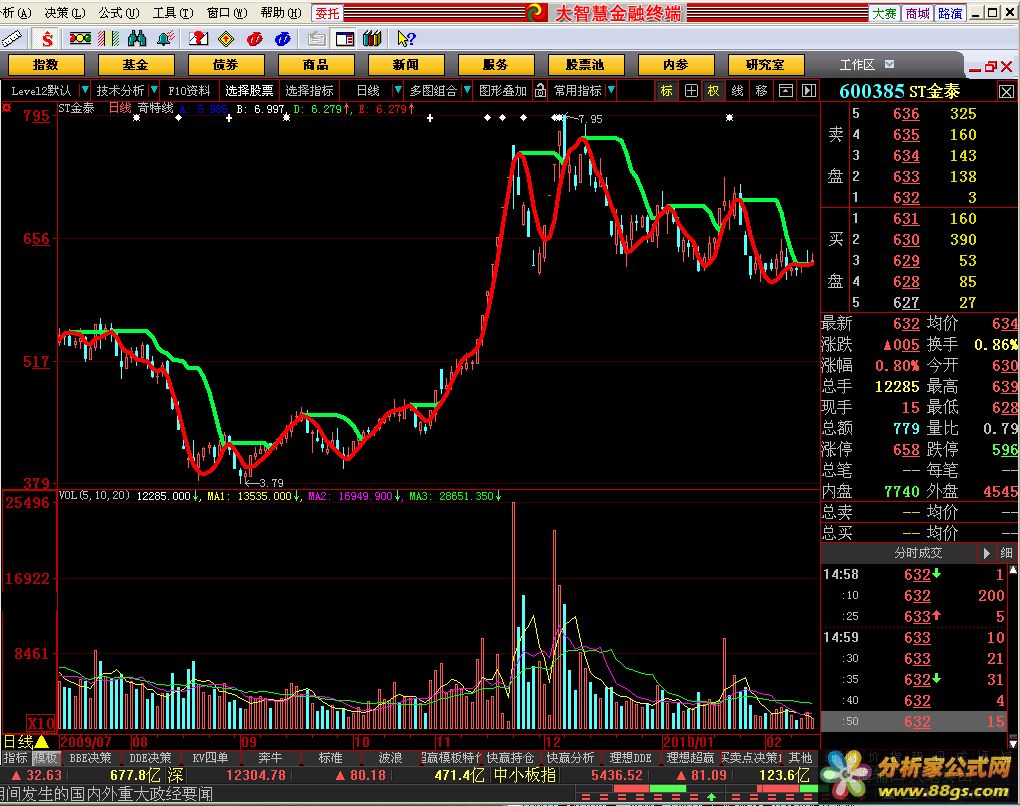Close the 600385 ST金泰 quote panel
This screenshot has width=1020, height=806.
[x=1006, y=92]
